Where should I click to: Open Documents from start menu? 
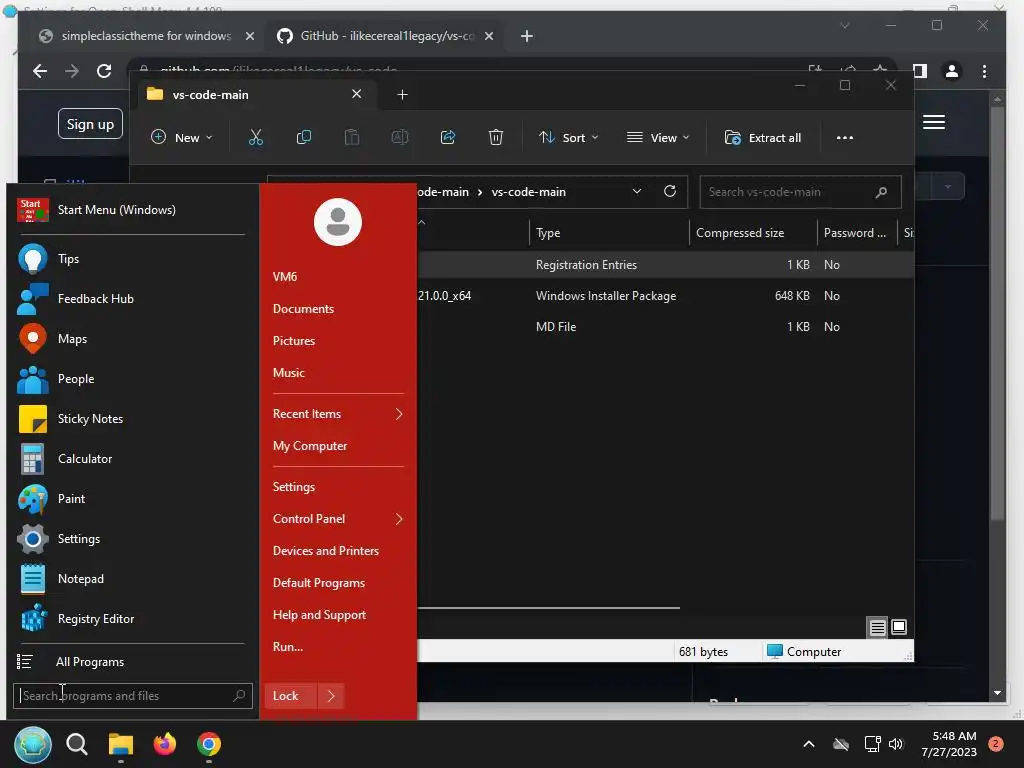click(x=304, y=309)
